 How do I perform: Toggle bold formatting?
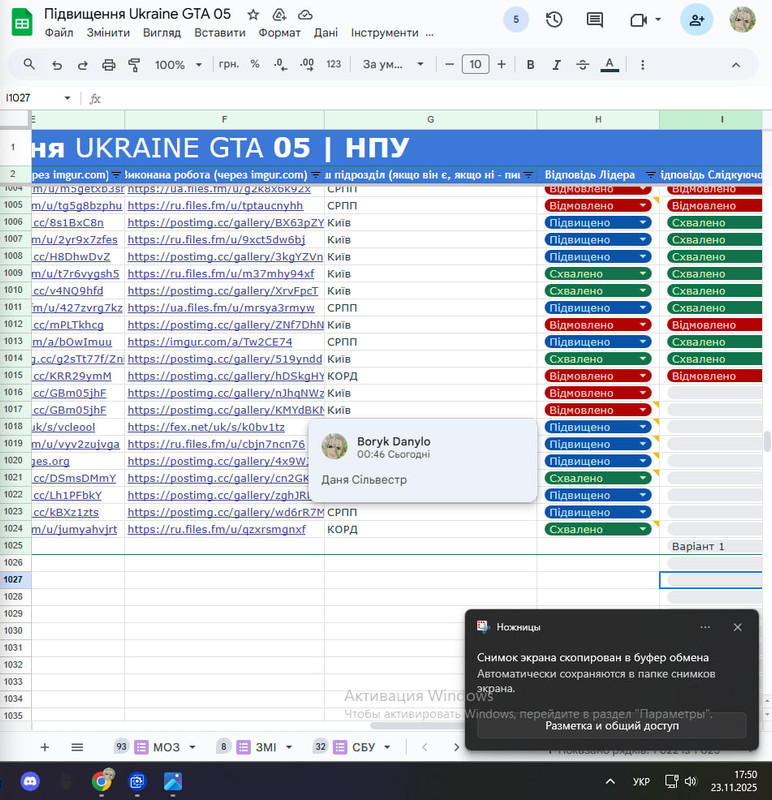[531, 65]
